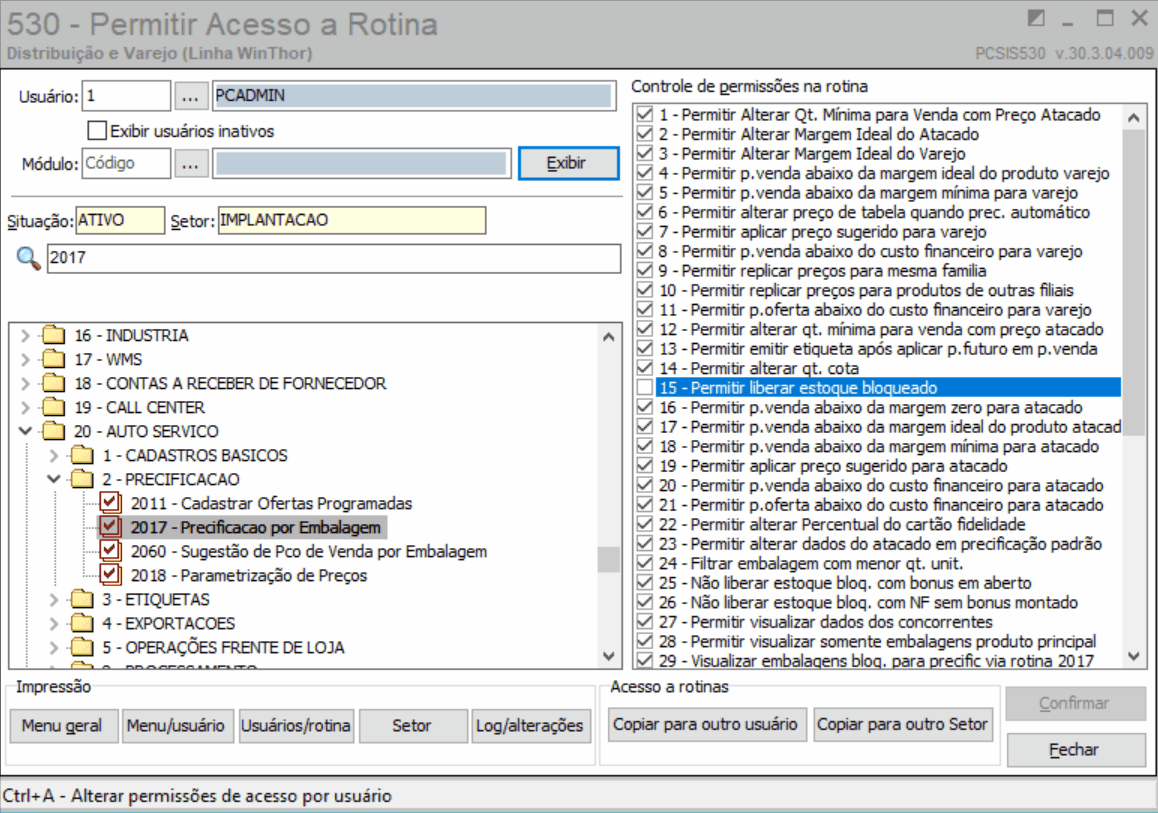Viewport: 1158px width, 813px height.
Task: Expand 18 - CONTAS A RECEBER DE FORNECEDOR
Action: pos(25,383)
